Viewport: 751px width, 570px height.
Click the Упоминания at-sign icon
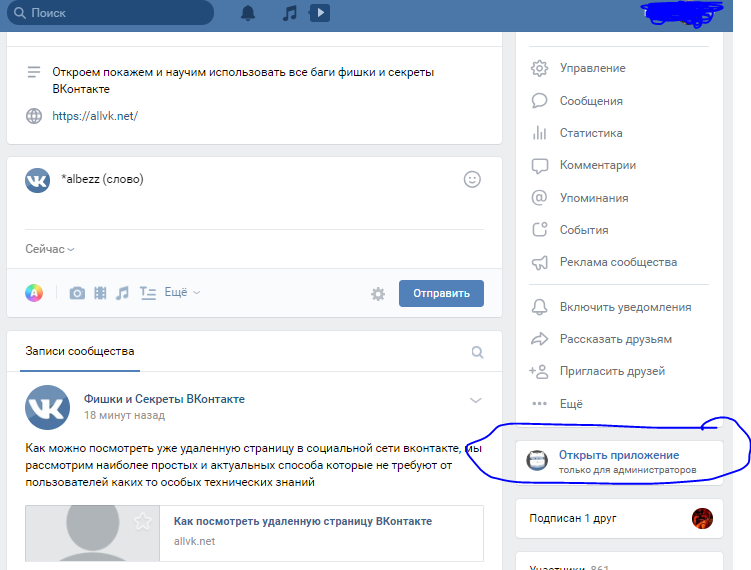(x=539, y=197)
